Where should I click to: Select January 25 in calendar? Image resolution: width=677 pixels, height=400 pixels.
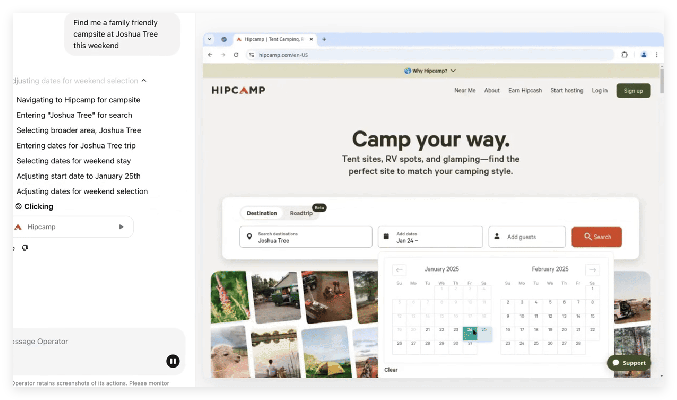tap(484, 333)
